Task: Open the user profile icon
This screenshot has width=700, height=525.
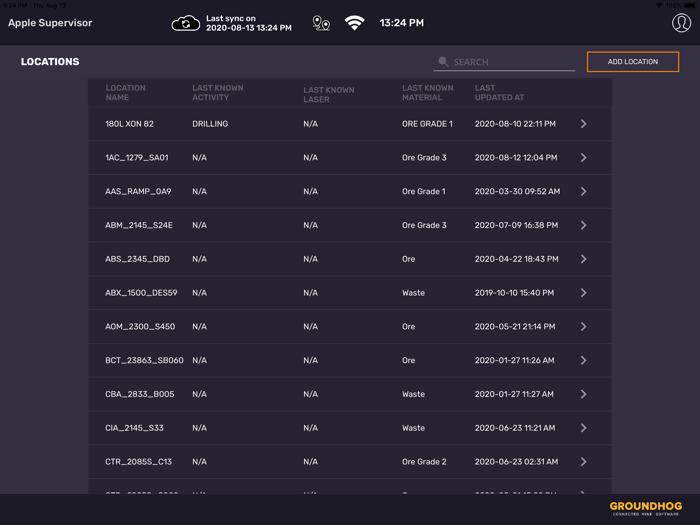Action: coord(681,23)
